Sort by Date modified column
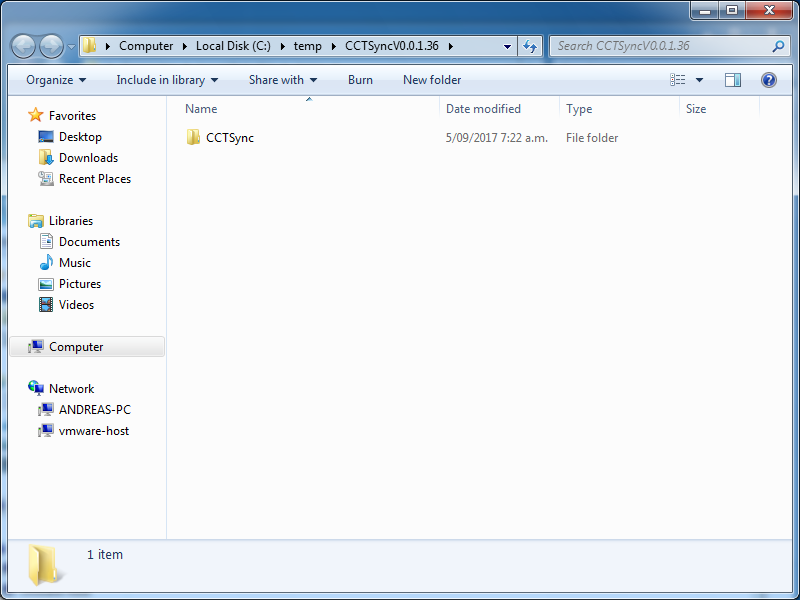Image resolution: width=800 pixels, height=600 pixels. tap(483, 109)
